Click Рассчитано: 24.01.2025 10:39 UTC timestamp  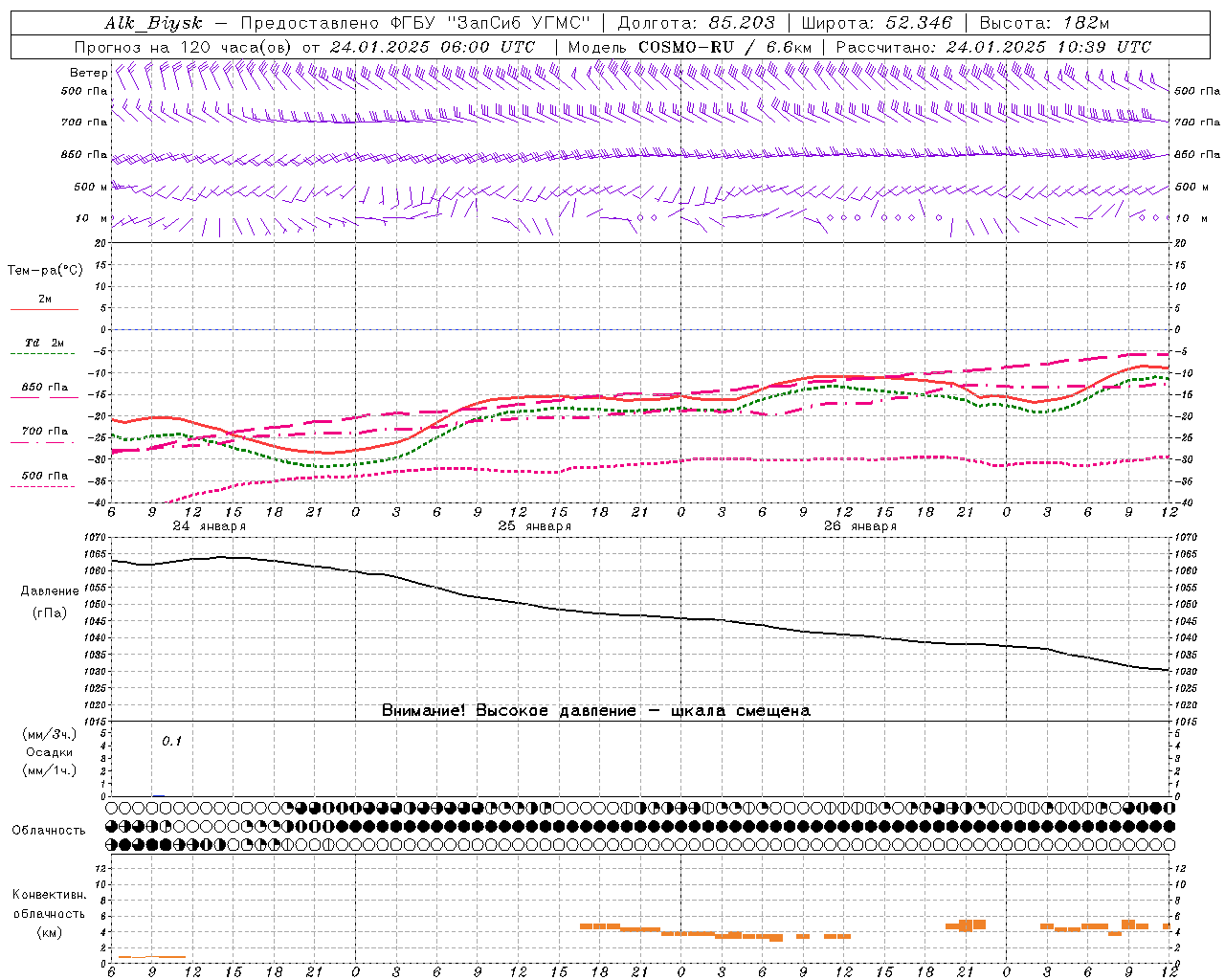[993, 47]
